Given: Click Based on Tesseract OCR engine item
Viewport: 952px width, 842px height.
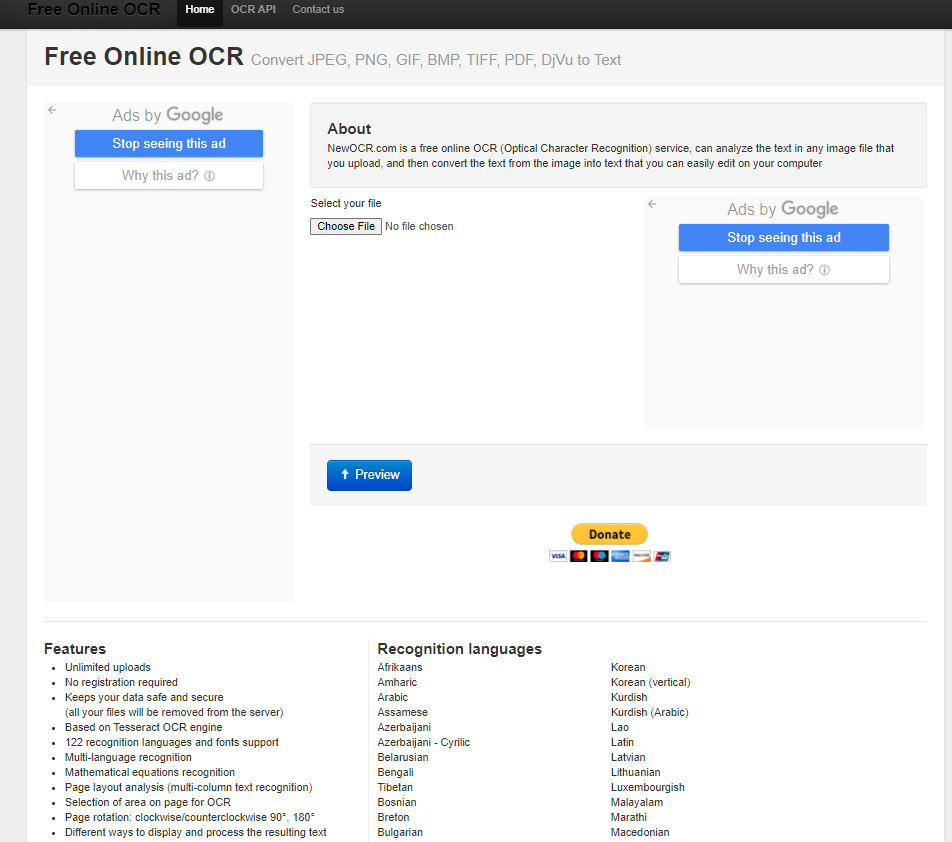Looking at the screenshot, I should pos(143,727).
